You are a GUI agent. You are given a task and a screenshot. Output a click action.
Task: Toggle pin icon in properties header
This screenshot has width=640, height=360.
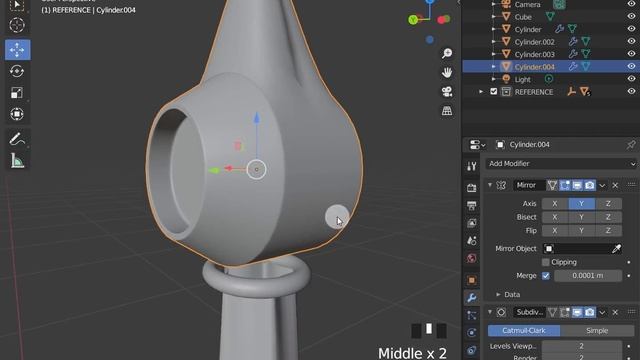(631, 144)
